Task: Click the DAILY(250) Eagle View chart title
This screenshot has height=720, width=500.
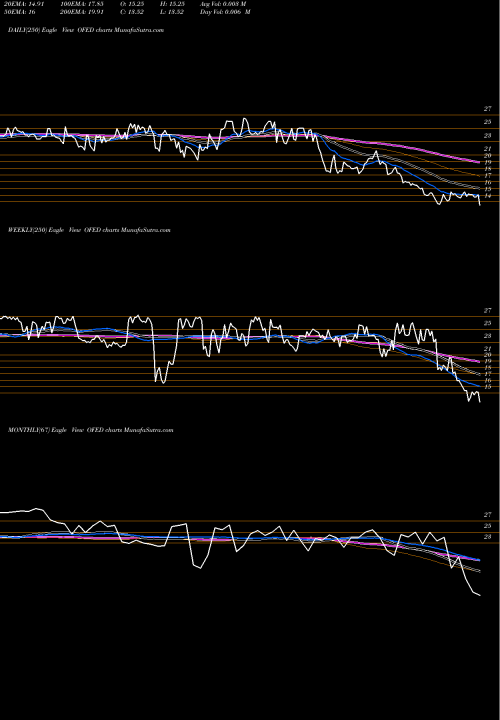Action: click(86, 30)
